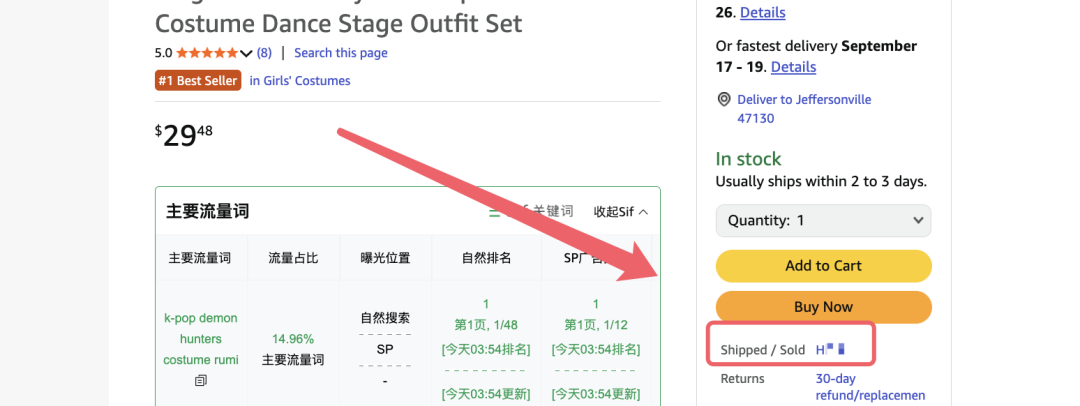This screenshot has width=1080, height=406.
Task: Open the in Girls' Costumes category link
Action: pyautogui.click(x=300, y=81)
